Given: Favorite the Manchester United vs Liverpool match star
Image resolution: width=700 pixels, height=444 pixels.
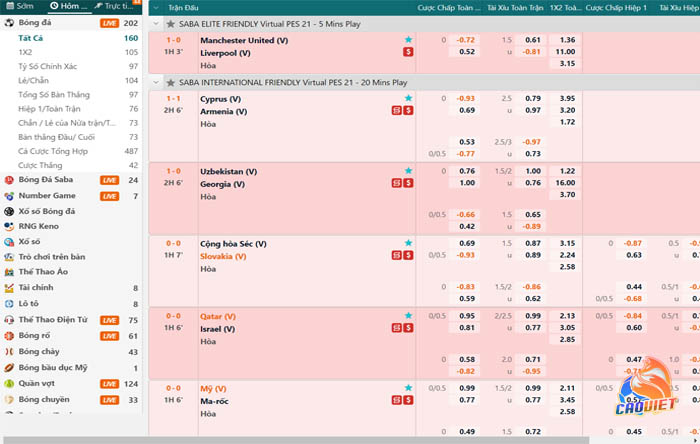Looking at the screenshot, I should click(408, 40).
